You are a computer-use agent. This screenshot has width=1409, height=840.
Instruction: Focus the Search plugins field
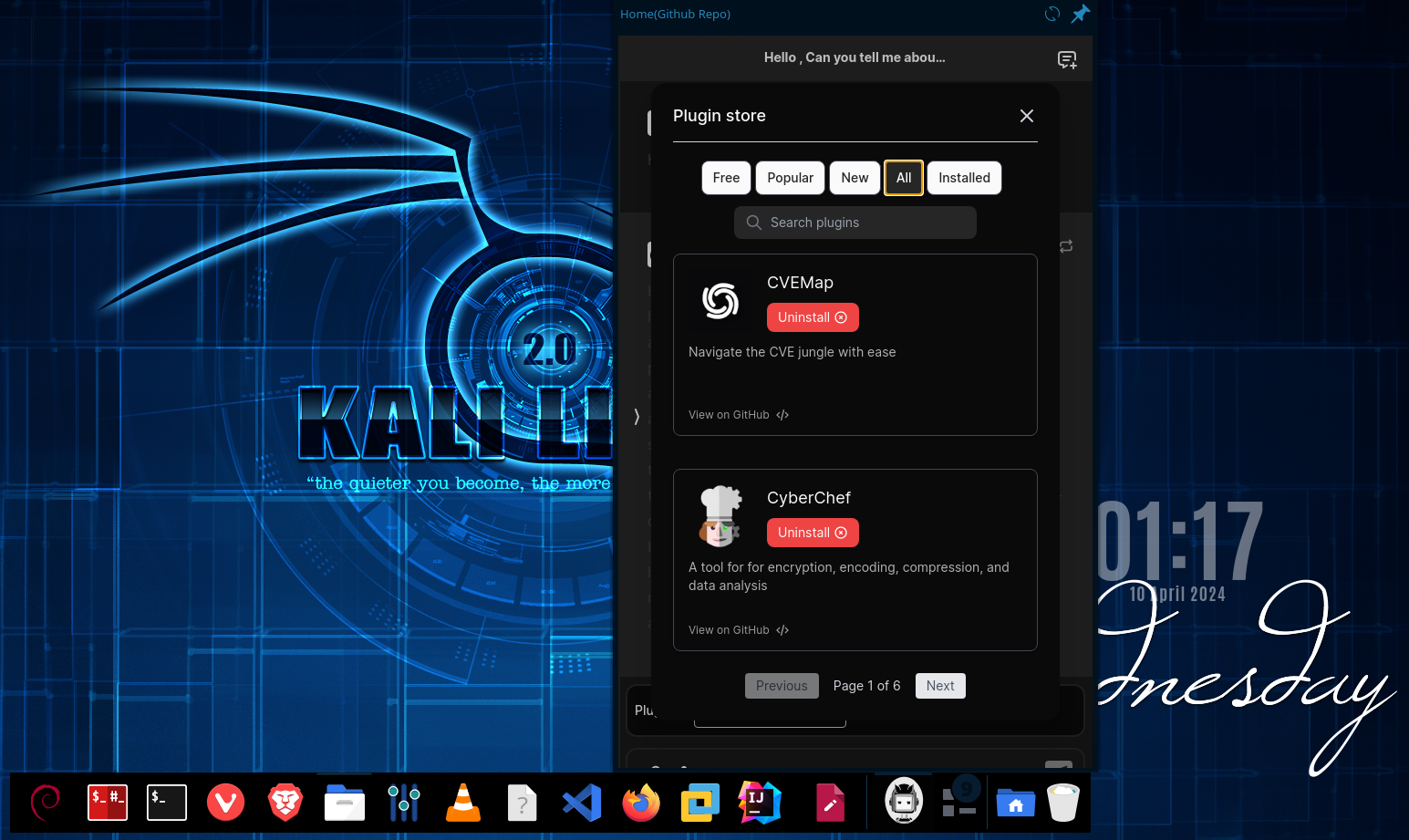pyautogui.click(x=855, y=223)
